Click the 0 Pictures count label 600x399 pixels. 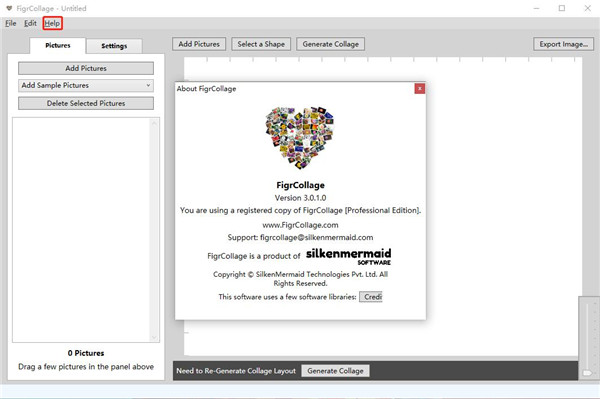(x=86, y=353)
